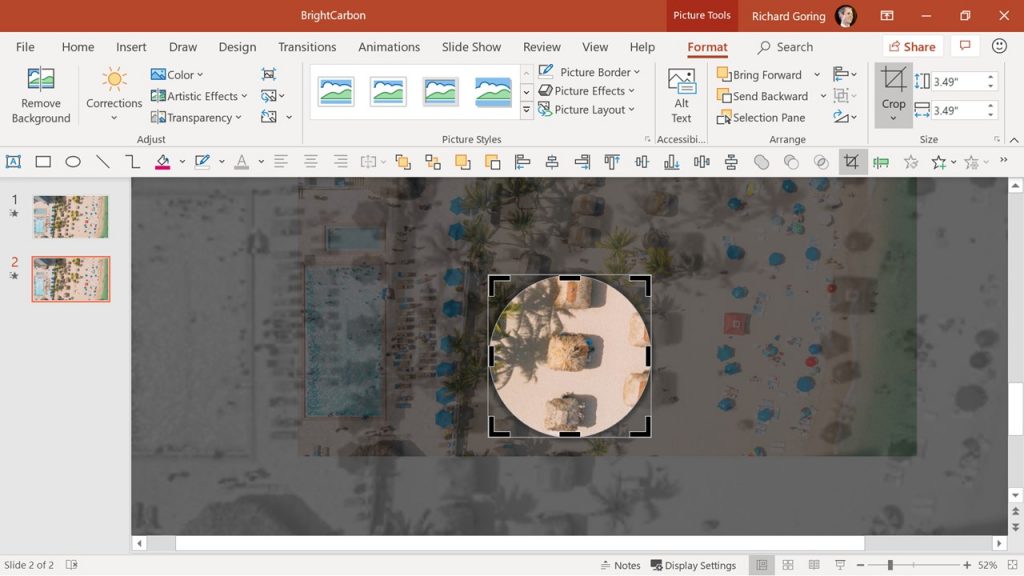Open the Color dropdown

point(180,74)
